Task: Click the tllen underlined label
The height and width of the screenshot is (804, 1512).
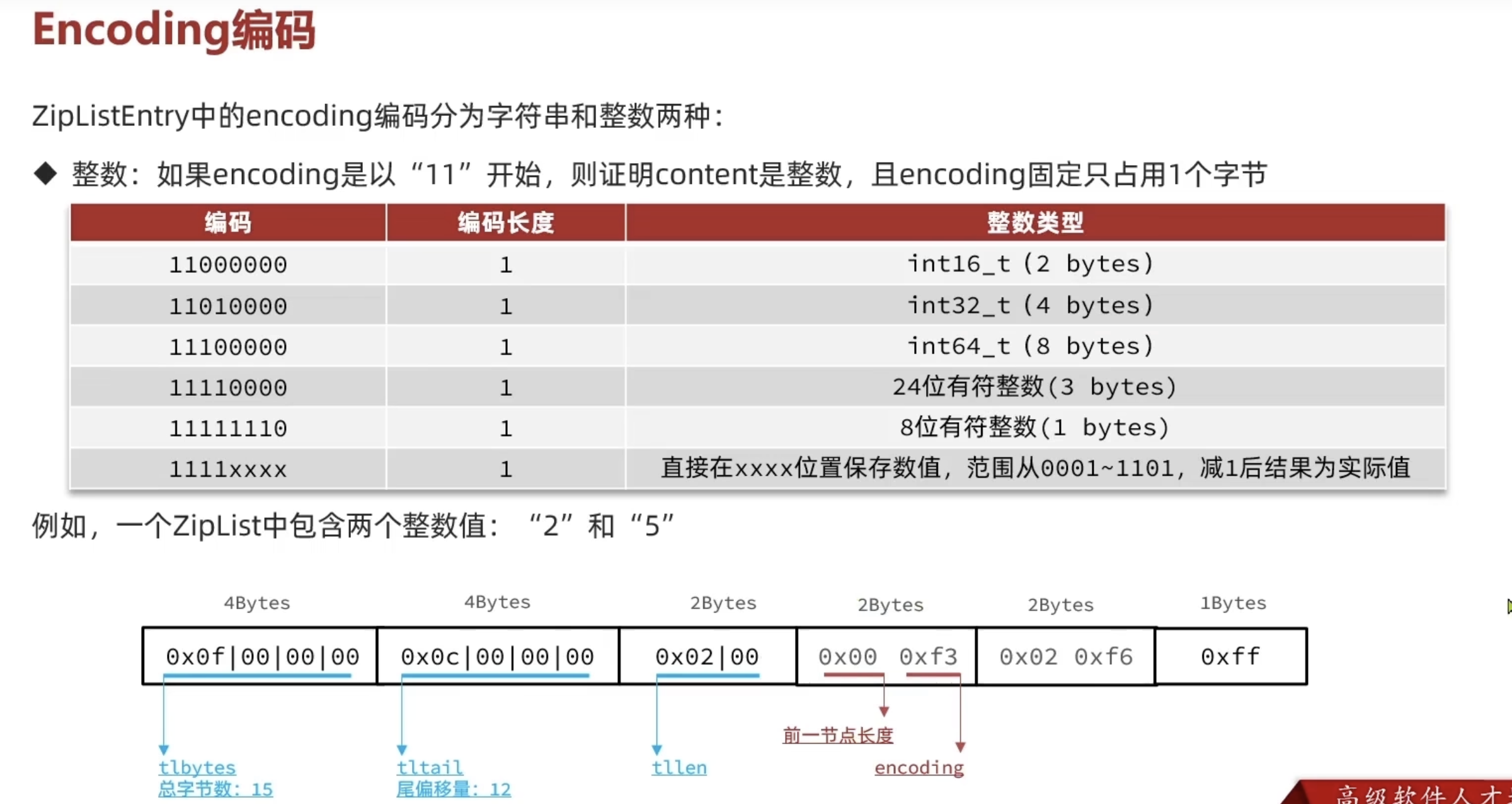Action: [x=678, y=767]
